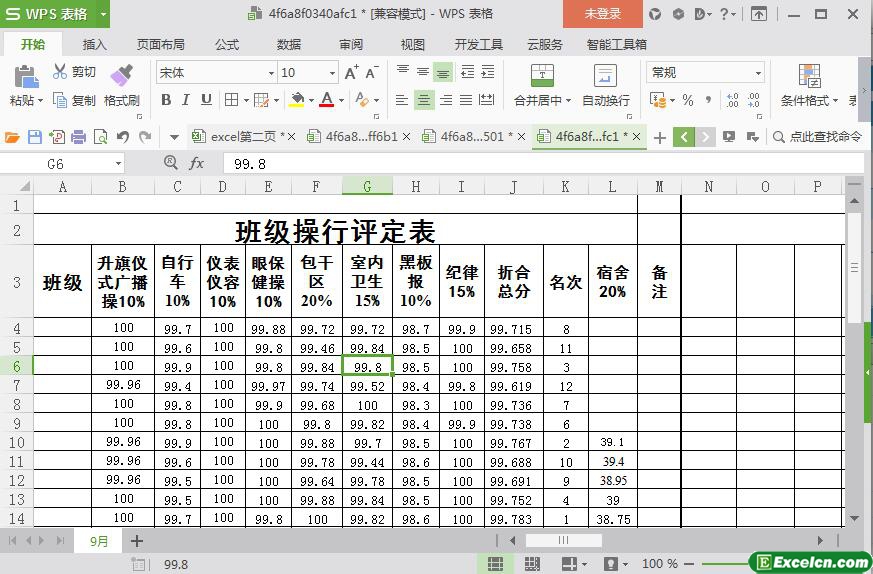This screenshot has height=574, width=873.
Task: Click the 未登录 login button
Action: point(603,13)
